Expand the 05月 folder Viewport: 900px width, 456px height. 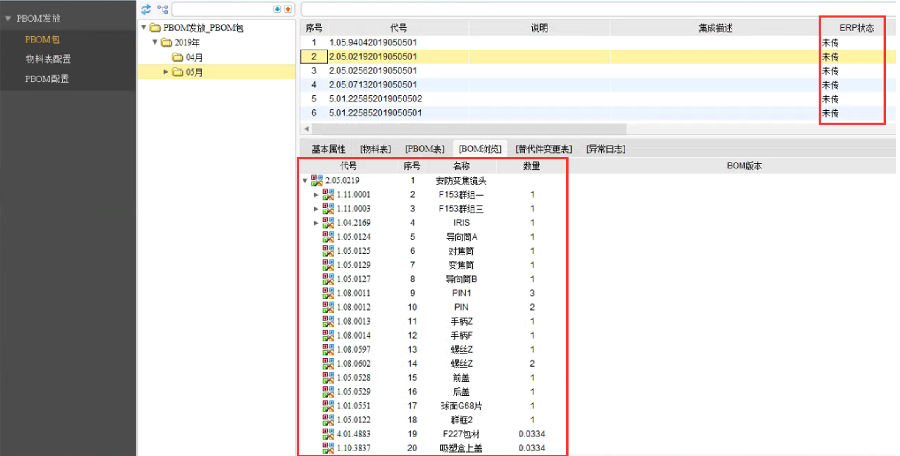coord(166,72)
